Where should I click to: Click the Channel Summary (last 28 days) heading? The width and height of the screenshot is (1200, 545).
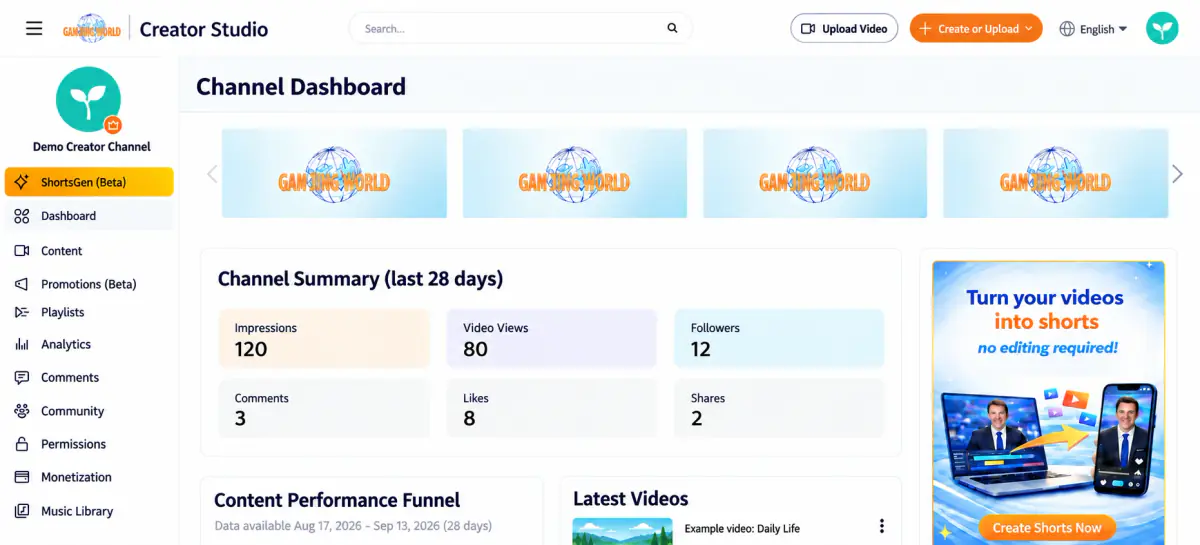[360, 279]
